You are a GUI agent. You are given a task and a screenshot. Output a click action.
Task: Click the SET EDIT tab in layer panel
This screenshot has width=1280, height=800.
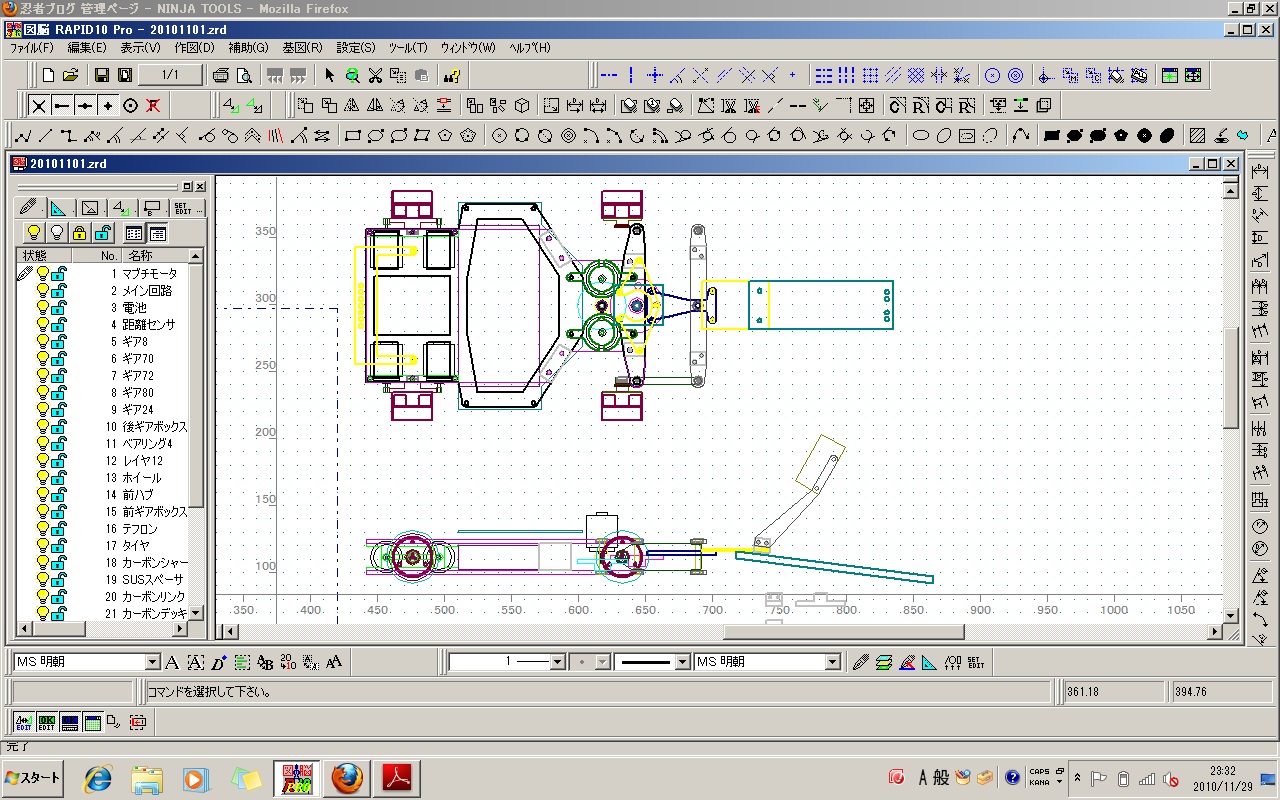point(187,207)
